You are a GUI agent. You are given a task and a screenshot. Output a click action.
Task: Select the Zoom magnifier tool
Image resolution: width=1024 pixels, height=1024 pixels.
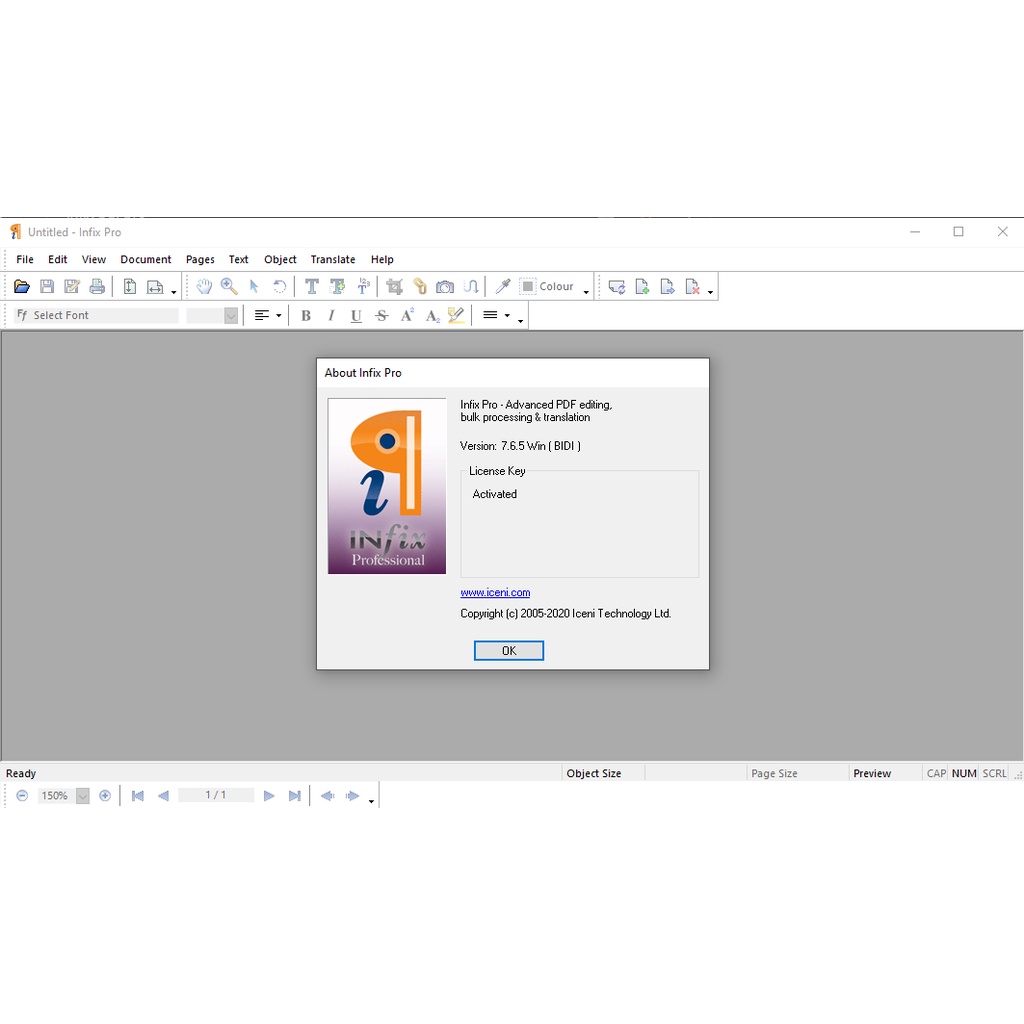tap(229, 286)
